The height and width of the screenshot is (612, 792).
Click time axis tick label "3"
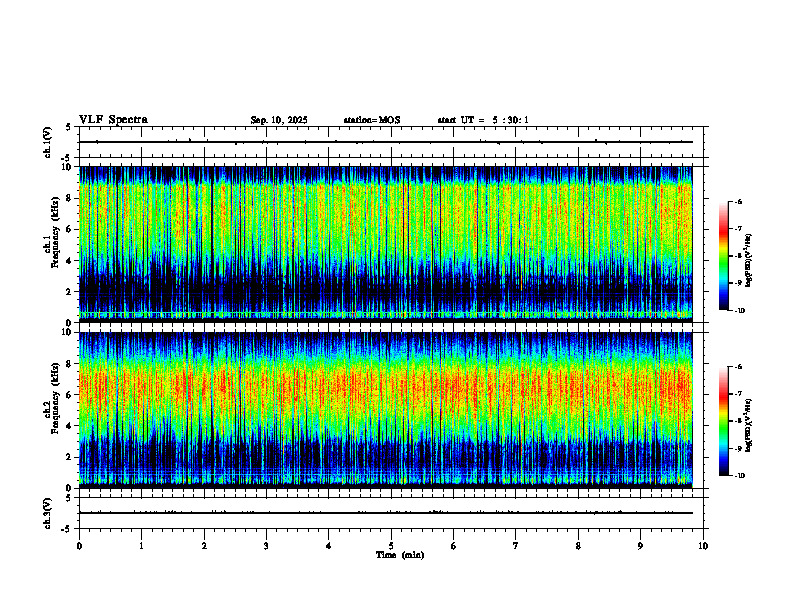[266, 546]
